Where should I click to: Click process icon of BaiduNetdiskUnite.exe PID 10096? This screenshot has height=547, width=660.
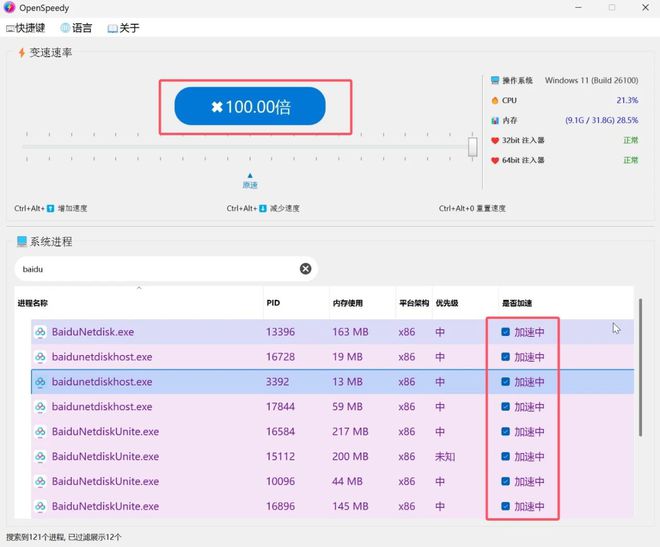[x=40, y=481]
